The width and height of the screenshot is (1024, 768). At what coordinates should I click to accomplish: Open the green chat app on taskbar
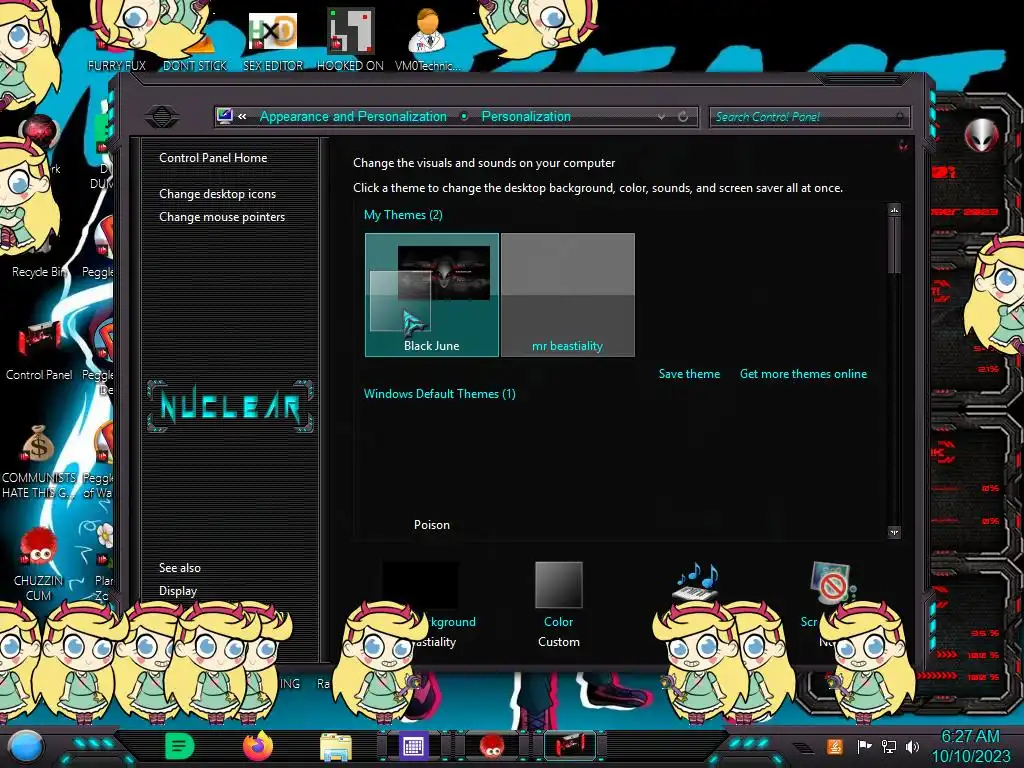[179, 746]
